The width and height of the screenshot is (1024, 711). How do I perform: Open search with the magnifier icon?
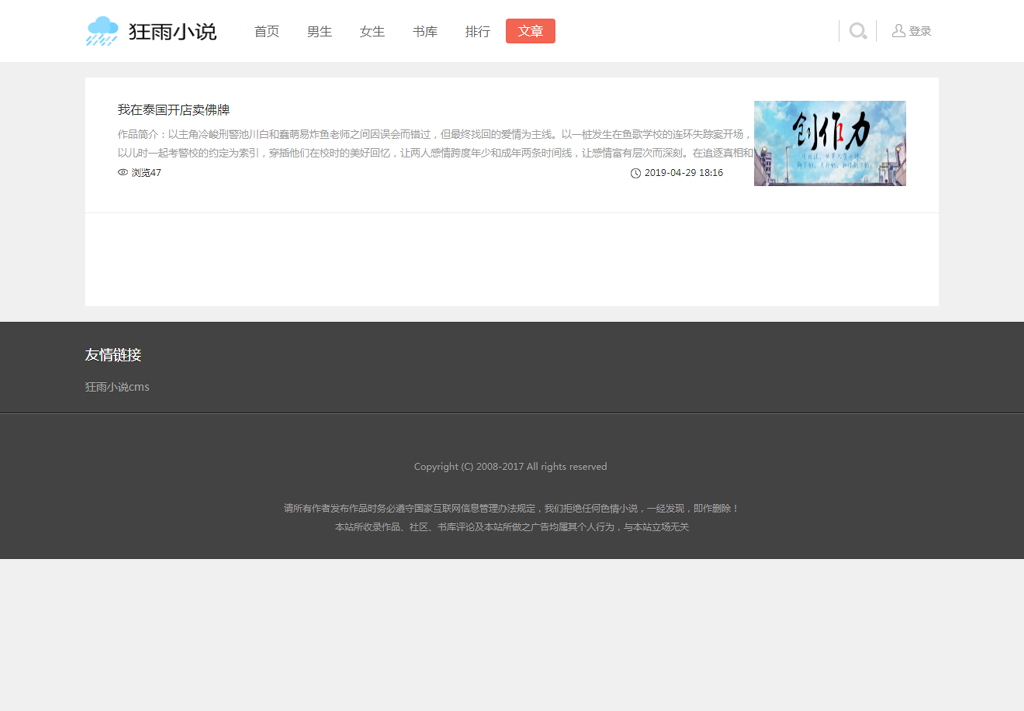click(857, 31)
